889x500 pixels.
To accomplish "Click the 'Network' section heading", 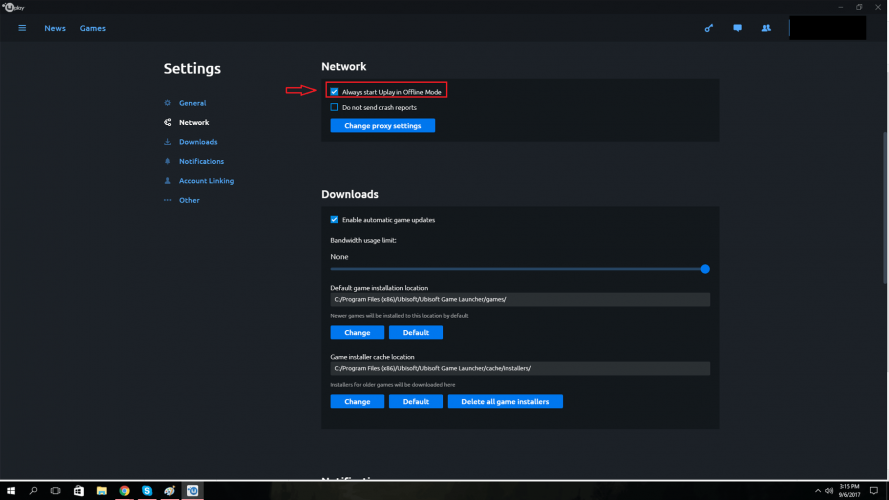I will click(x=344, y=66).
